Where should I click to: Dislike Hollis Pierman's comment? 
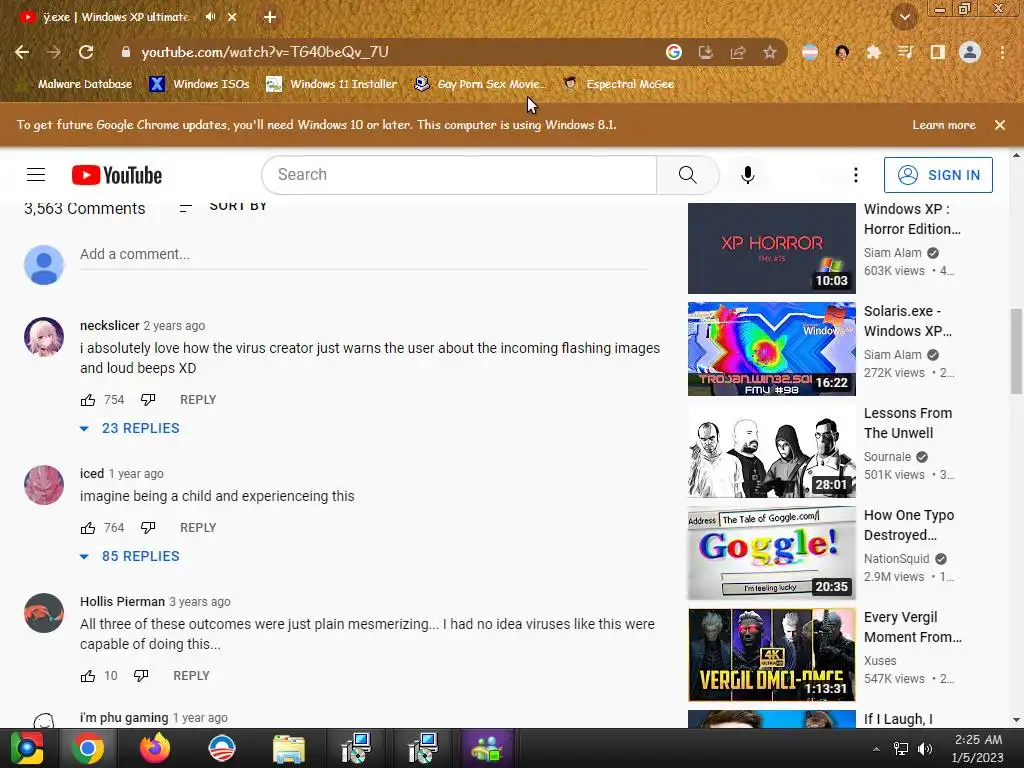point(141,676)
